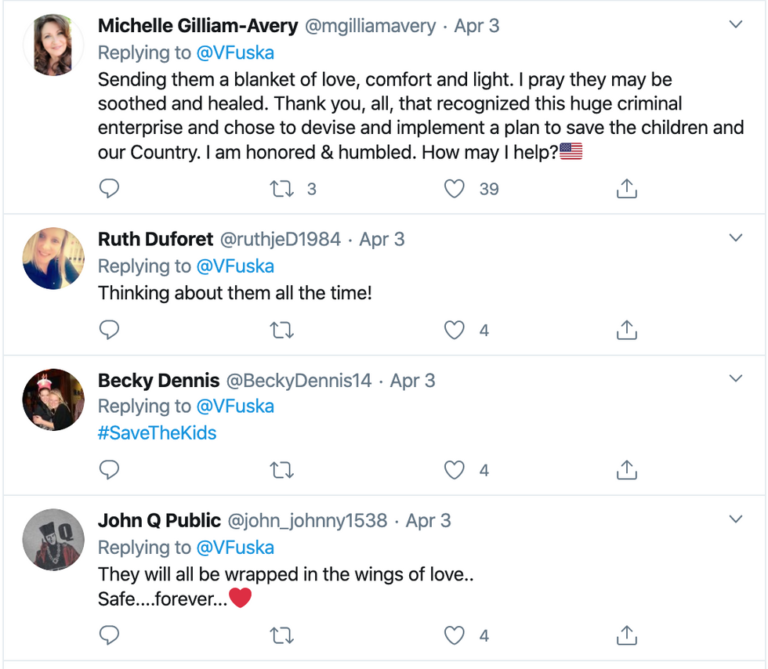Expand Becky Dennis tweet options menu
Screen dimensions: 768x669
click(x=736, y=379)
